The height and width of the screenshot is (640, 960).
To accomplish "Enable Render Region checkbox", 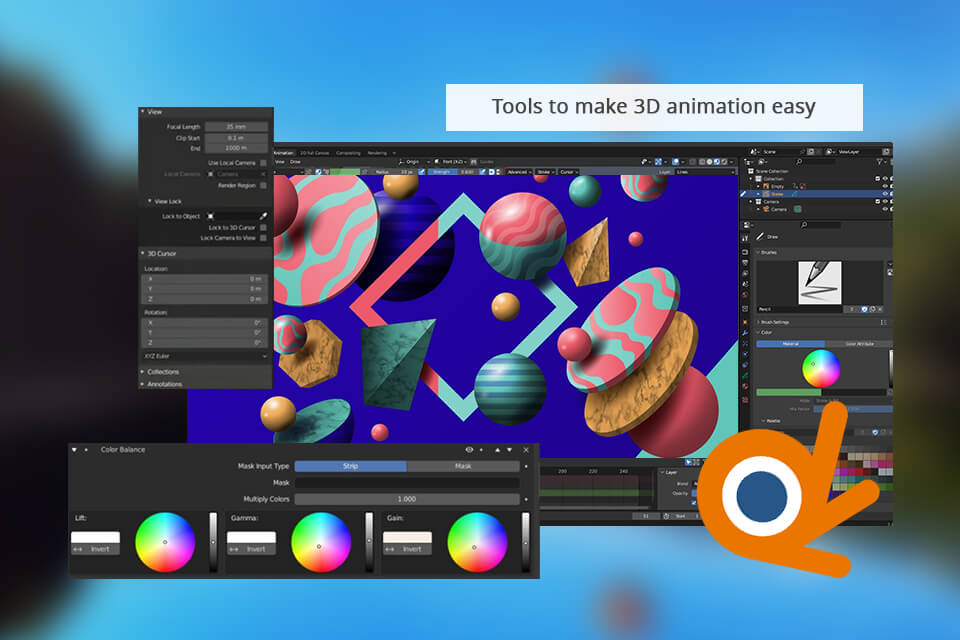I will point(263,185).
